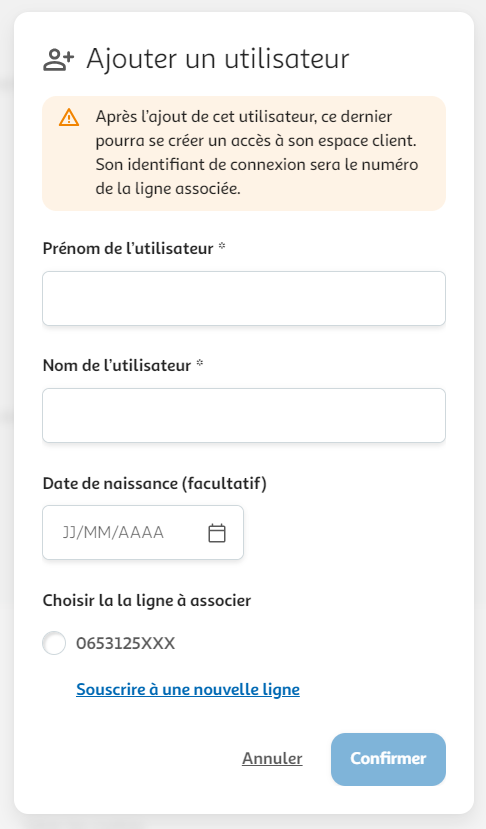The image size is (486, 829).
Task: Click the Choisir la ligne à associer heading
Action: [x=147, y=601]
